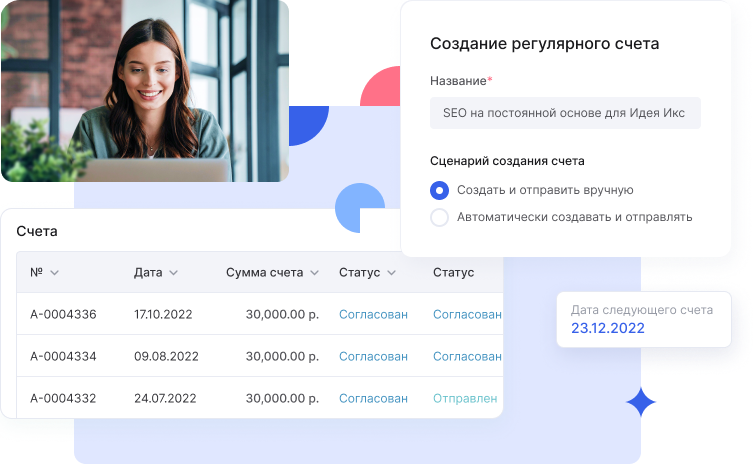
Task: Click the 30,000.00 р. amount in row A-0004332
Action: tap(282, 398)
